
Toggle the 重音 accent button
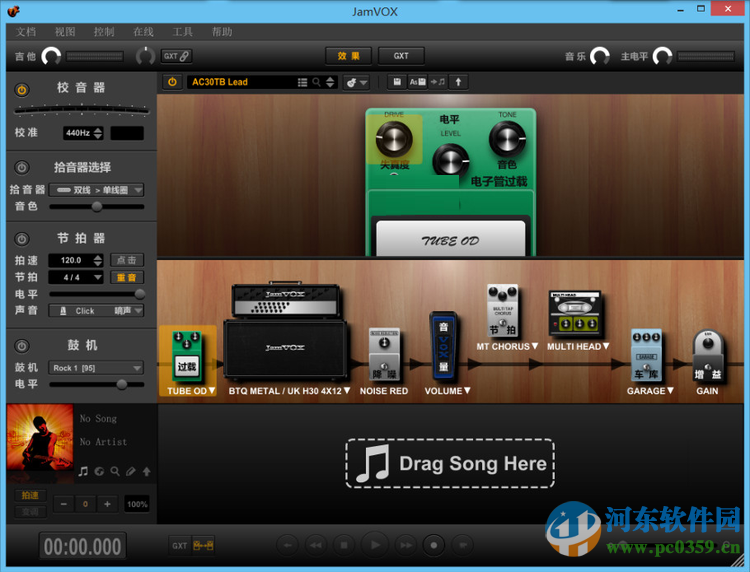click(x=127, y=277)
